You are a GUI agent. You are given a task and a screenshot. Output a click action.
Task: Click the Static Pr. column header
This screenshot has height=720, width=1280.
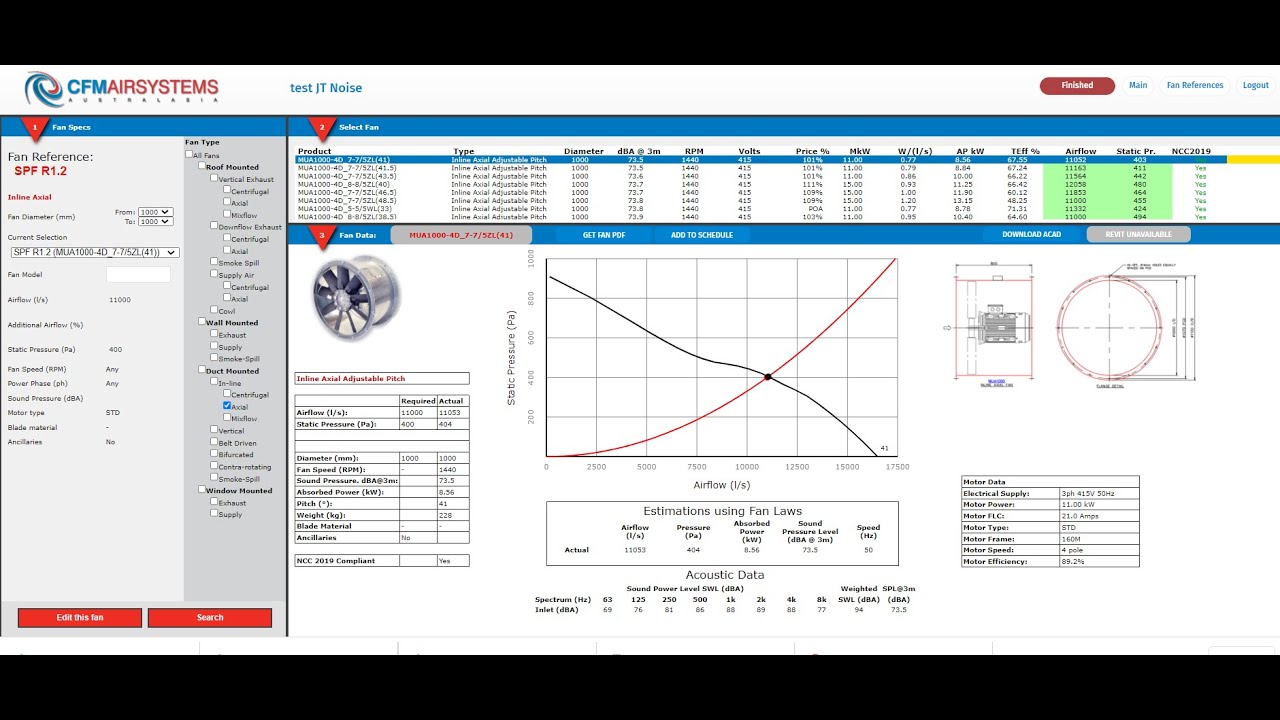pyautogui.click(x=1136, y=152)
